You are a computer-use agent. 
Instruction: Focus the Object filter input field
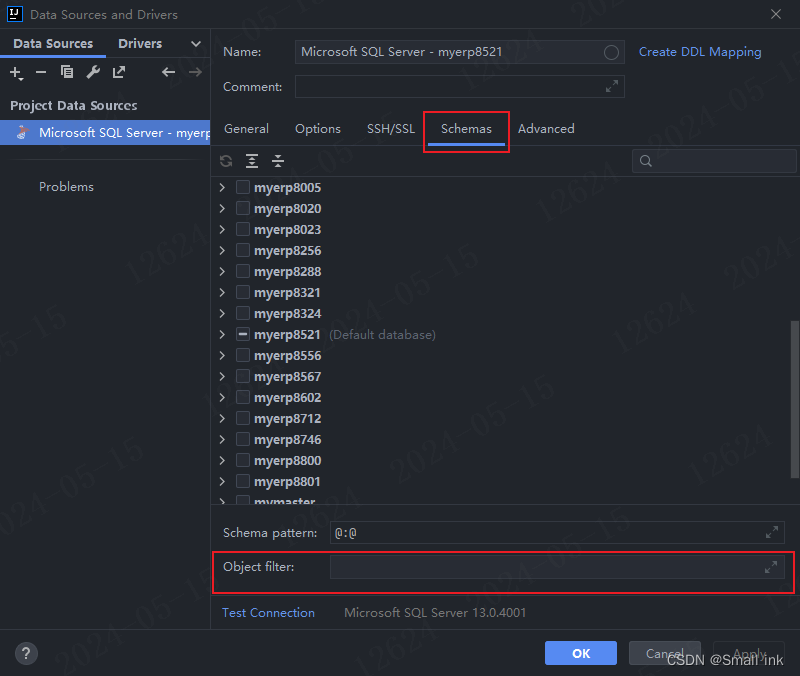point(557,567)
